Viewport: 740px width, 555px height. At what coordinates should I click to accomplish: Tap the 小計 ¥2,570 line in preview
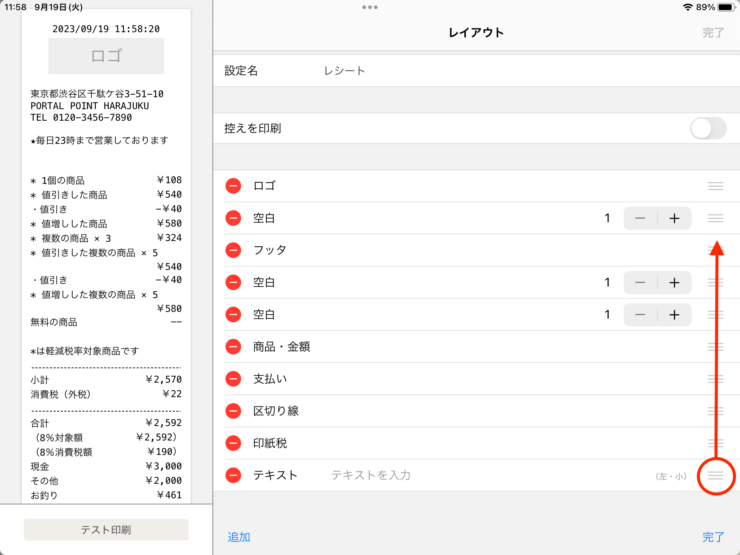click(106, 379)
